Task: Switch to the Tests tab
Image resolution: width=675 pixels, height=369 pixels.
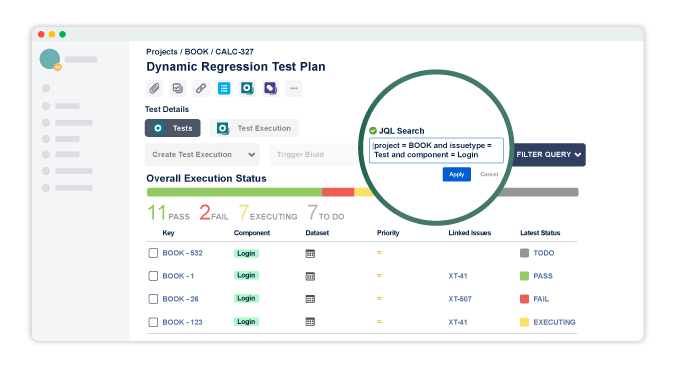Action: click(x=173, y=128)
